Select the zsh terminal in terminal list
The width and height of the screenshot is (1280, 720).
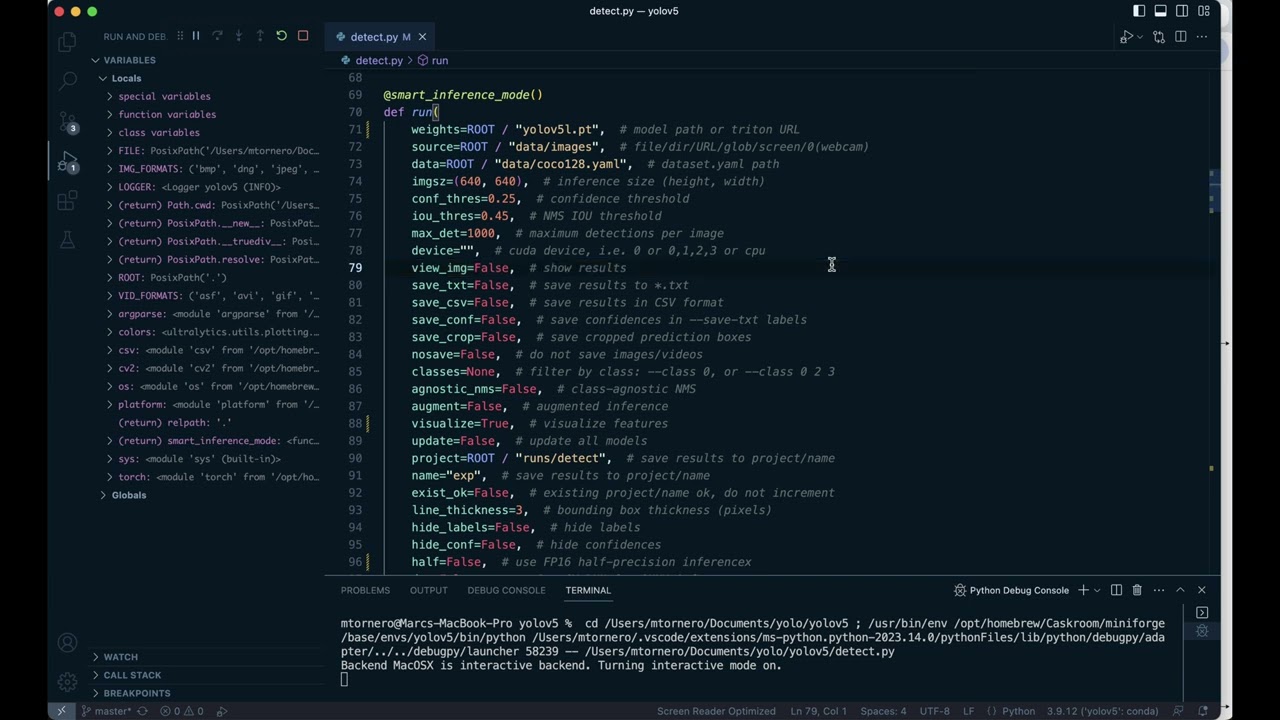(x=1202, y=612)
